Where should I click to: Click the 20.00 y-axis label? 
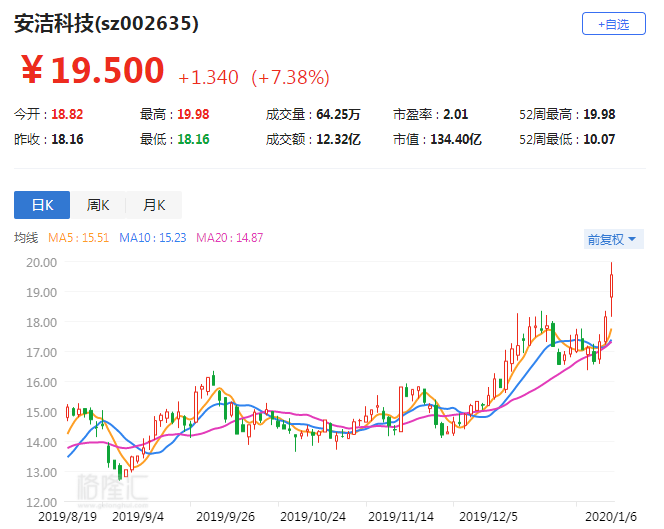tap(42, 263)
